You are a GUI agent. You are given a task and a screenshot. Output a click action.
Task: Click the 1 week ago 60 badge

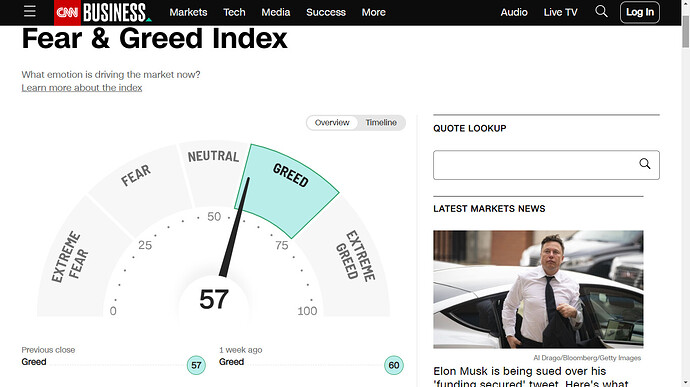[x=393, y=365]
